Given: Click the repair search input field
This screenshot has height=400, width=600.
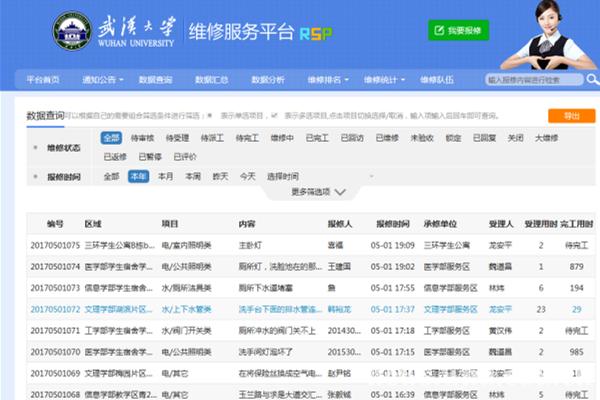Looking at the screenshot, I should click(534, 79).
